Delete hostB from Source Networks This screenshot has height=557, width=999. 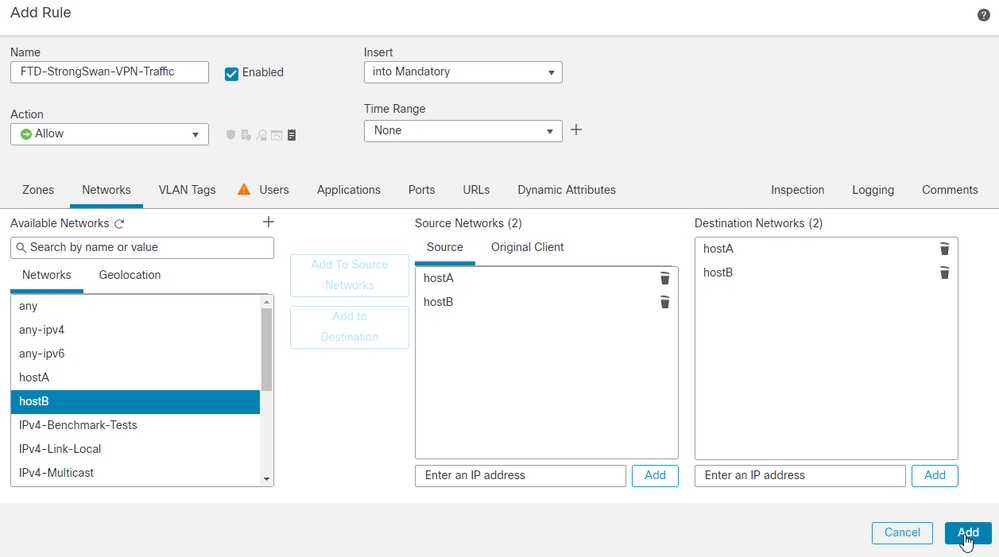click(x=665, y=302)
